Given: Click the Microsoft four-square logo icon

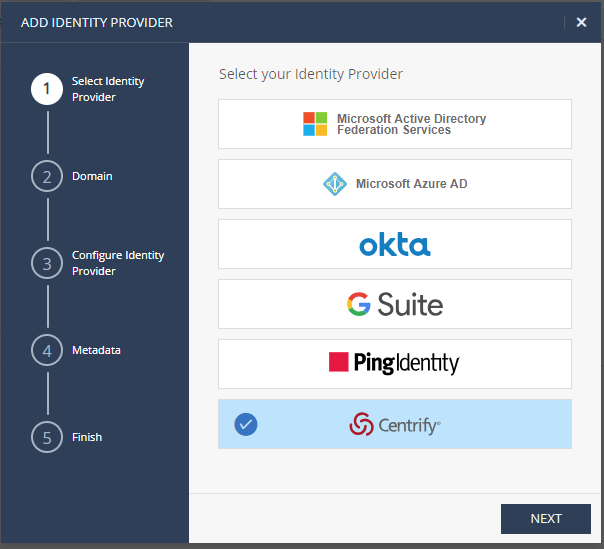Looking at the screenshot, I should tap(315, 124).
